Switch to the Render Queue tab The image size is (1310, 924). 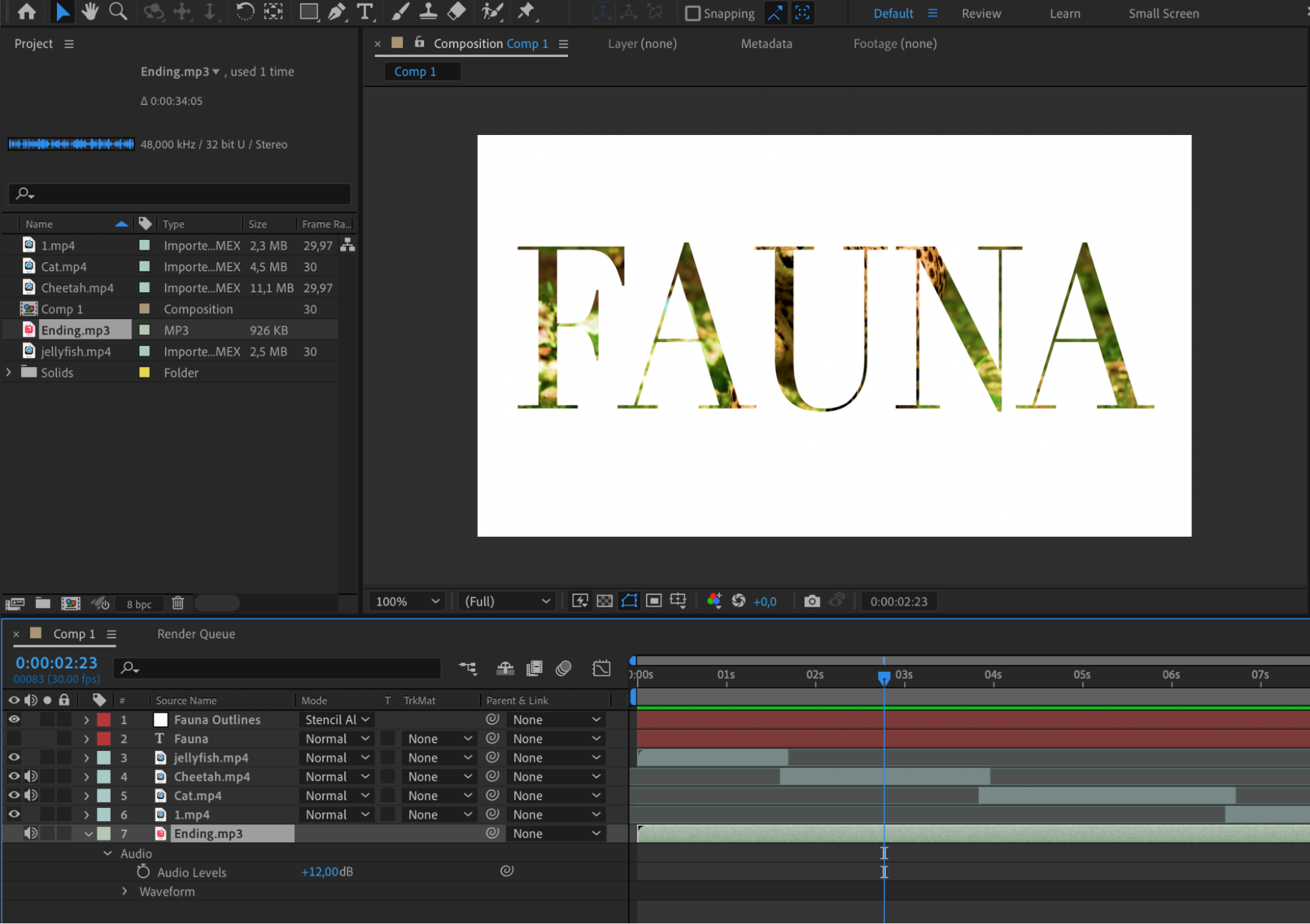pos(196,634)
